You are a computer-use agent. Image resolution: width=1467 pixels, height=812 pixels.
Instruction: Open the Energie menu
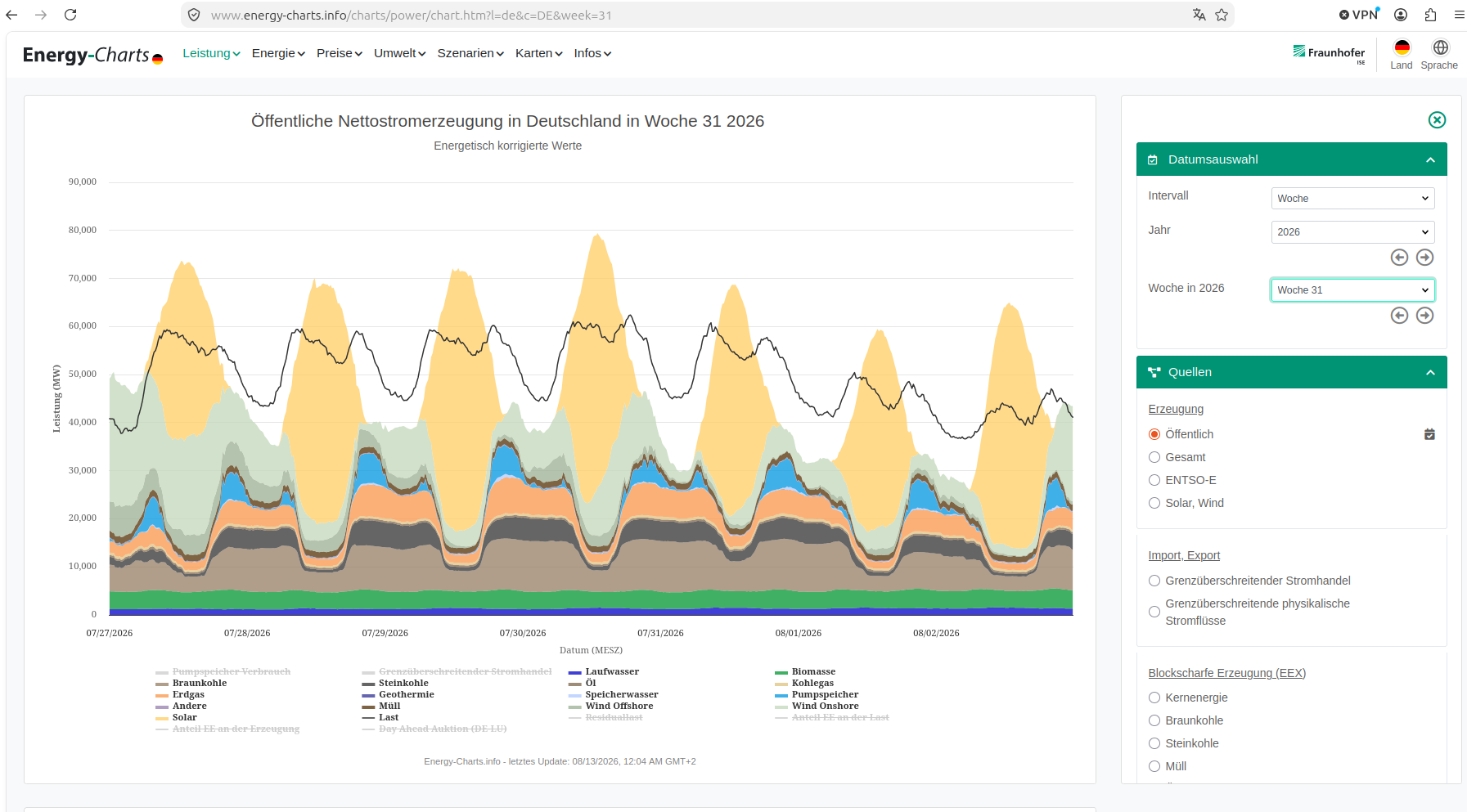coord(278,53)
